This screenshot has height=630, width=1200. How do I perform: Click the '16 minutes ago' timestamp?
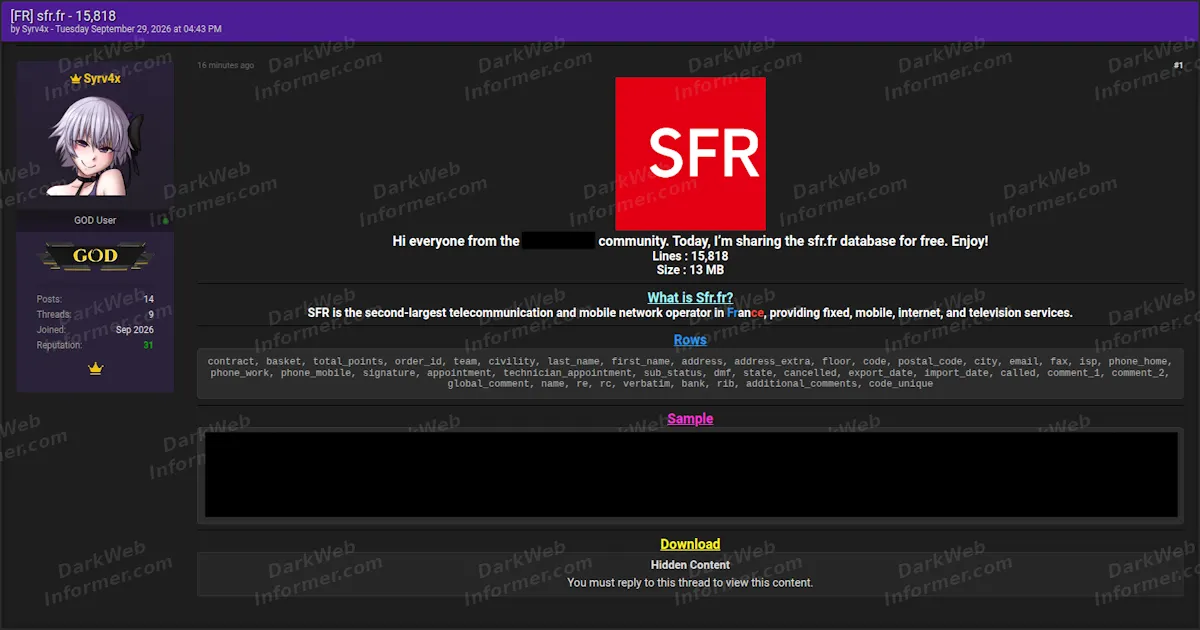pos(225,65)
